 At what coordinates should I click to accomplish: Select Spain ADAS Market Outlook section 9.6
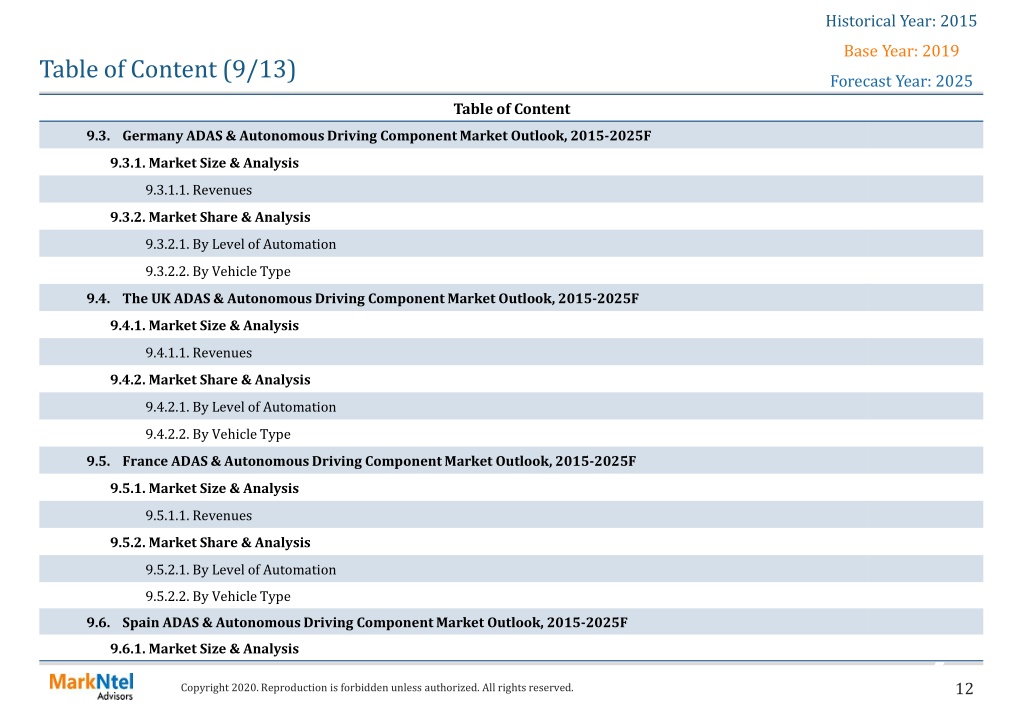[x=511, y=622]
